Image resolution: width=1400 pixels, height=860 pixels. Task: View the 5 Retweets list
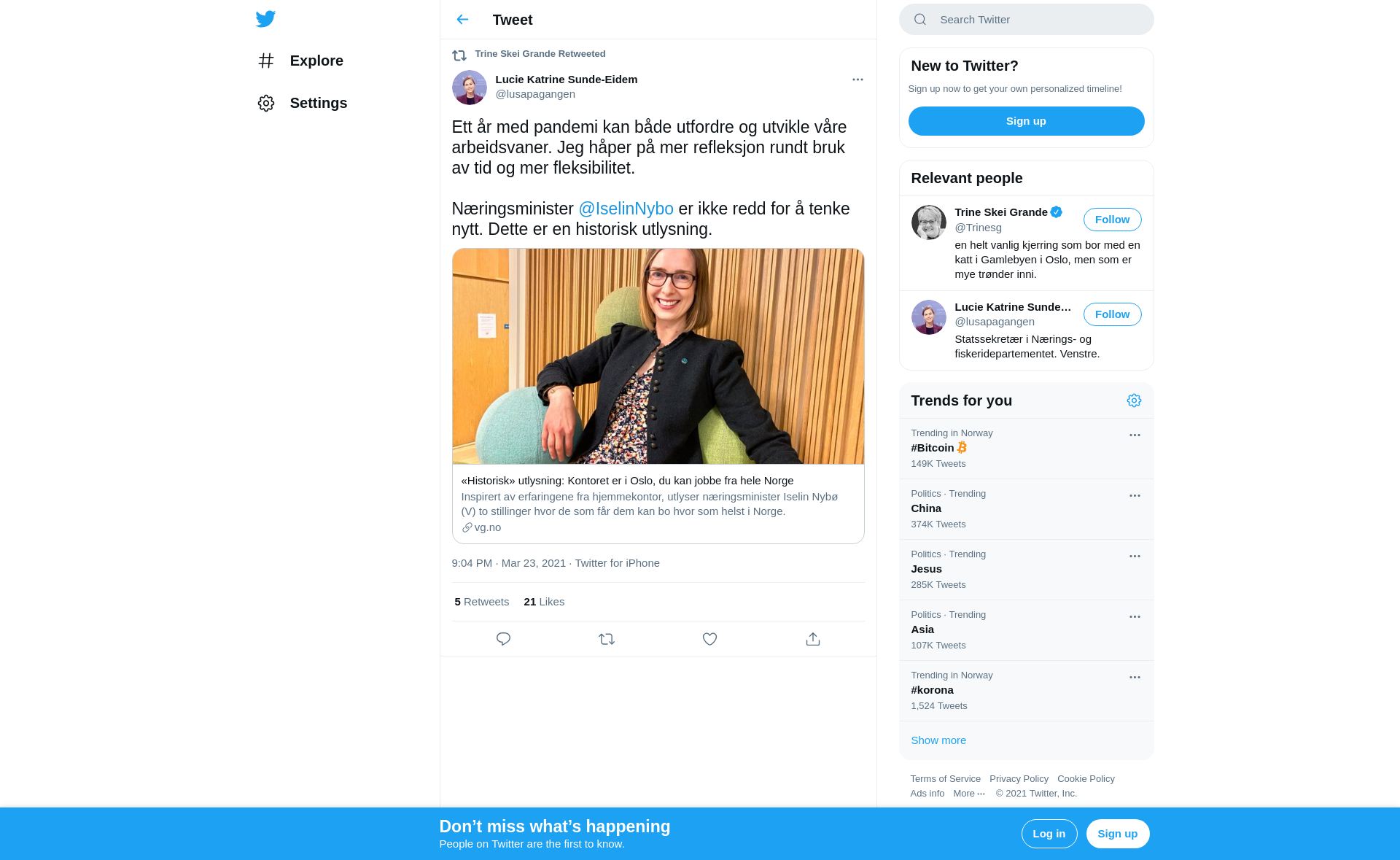tap(482, 602)
